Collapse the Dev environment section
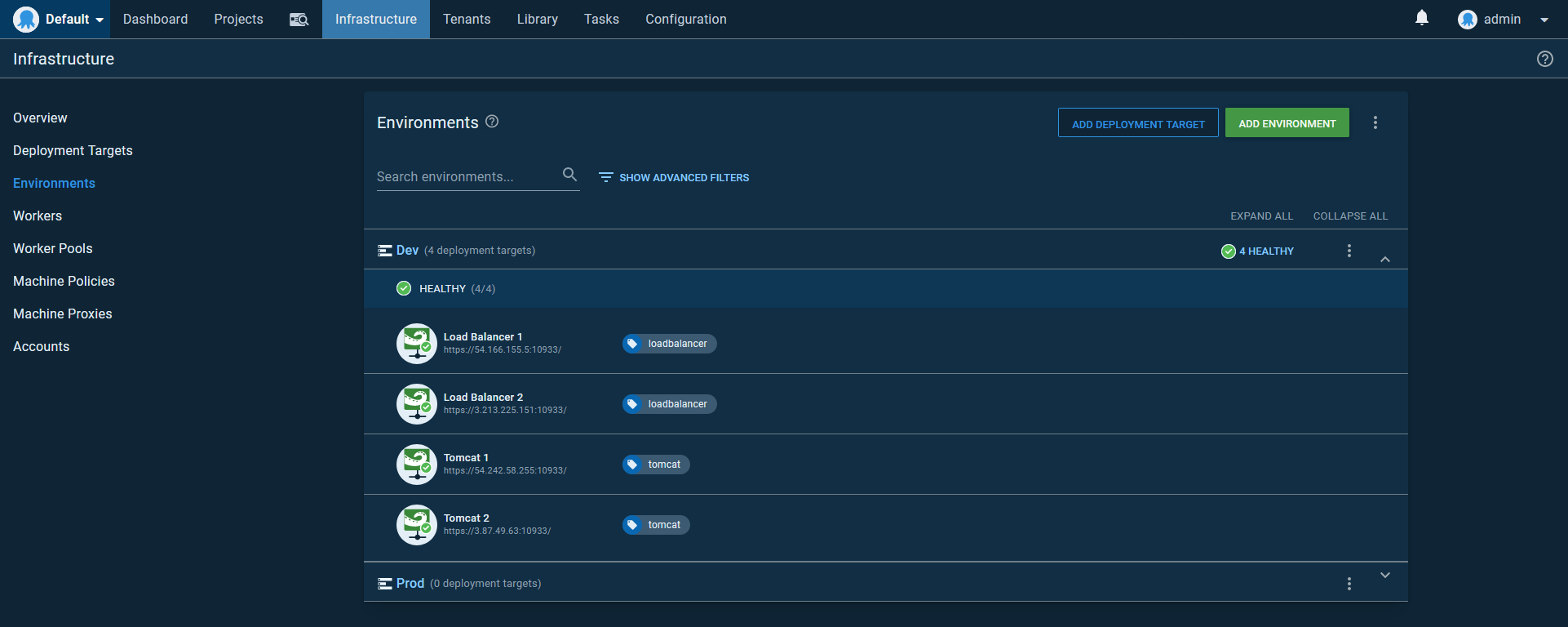Viewport: 1568px width, 627px height. click(x=1384, y=259)
